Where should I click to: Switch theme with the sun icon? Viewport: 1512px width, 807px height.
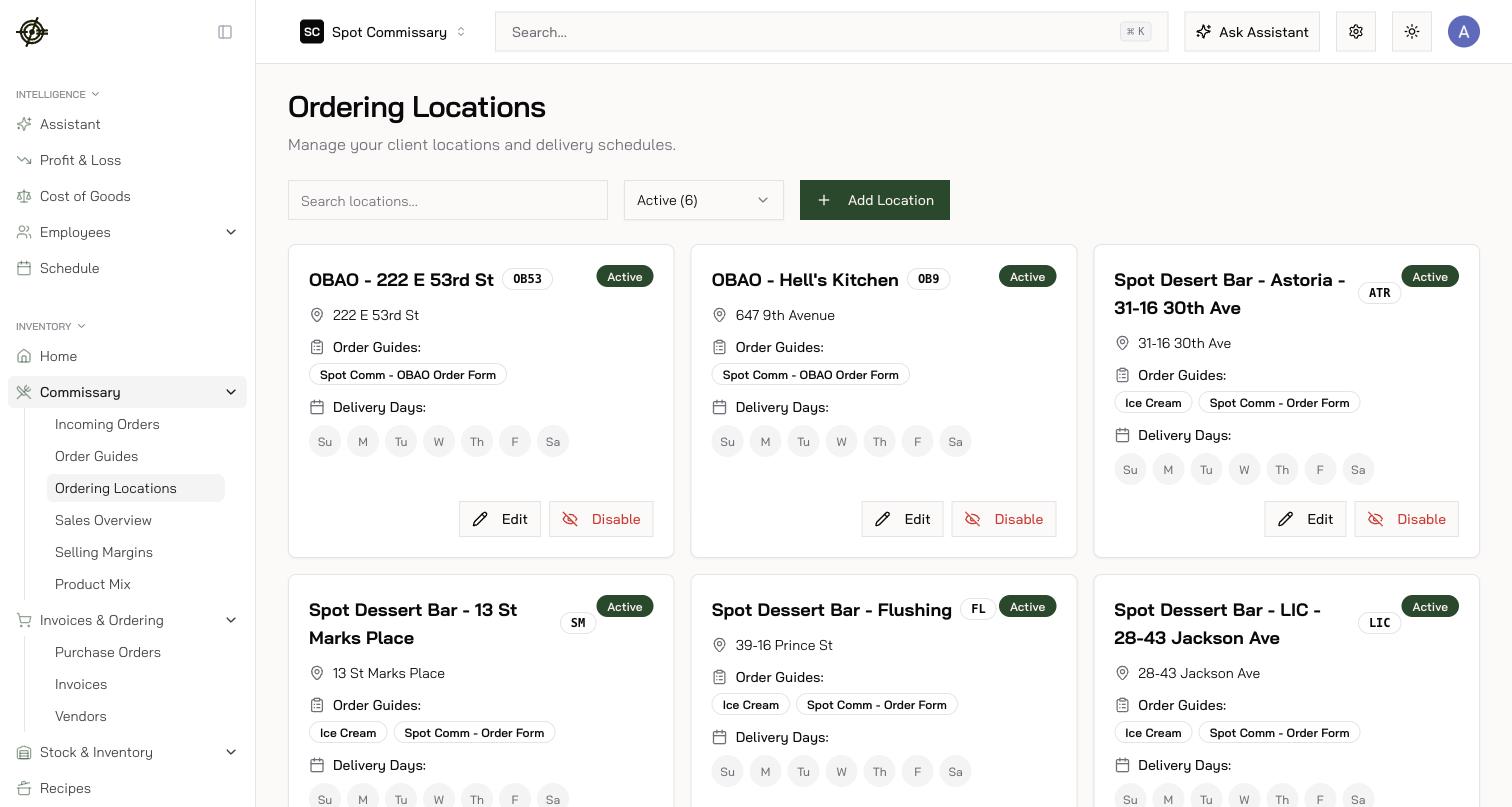pos(1412,32)
